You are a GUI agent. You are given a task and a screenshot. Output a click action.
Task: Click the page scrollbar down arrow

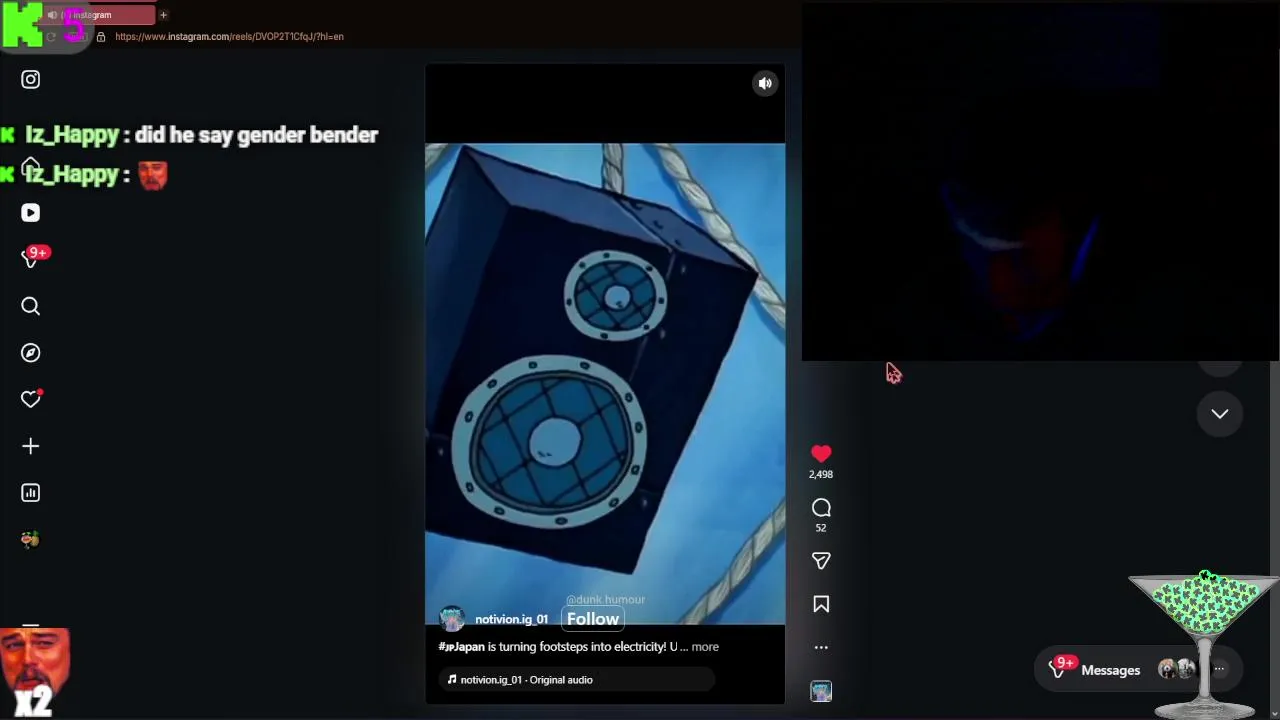coord(1274,713)
